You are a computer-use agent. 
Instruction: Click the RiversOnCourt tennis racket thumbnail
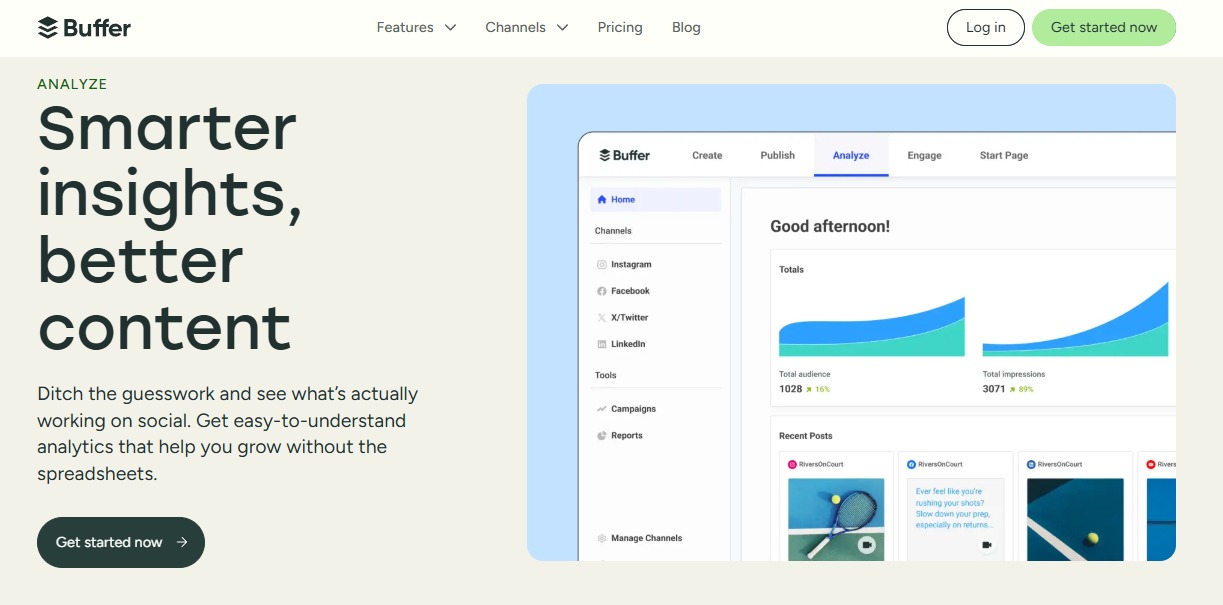[x=836, y=517]
